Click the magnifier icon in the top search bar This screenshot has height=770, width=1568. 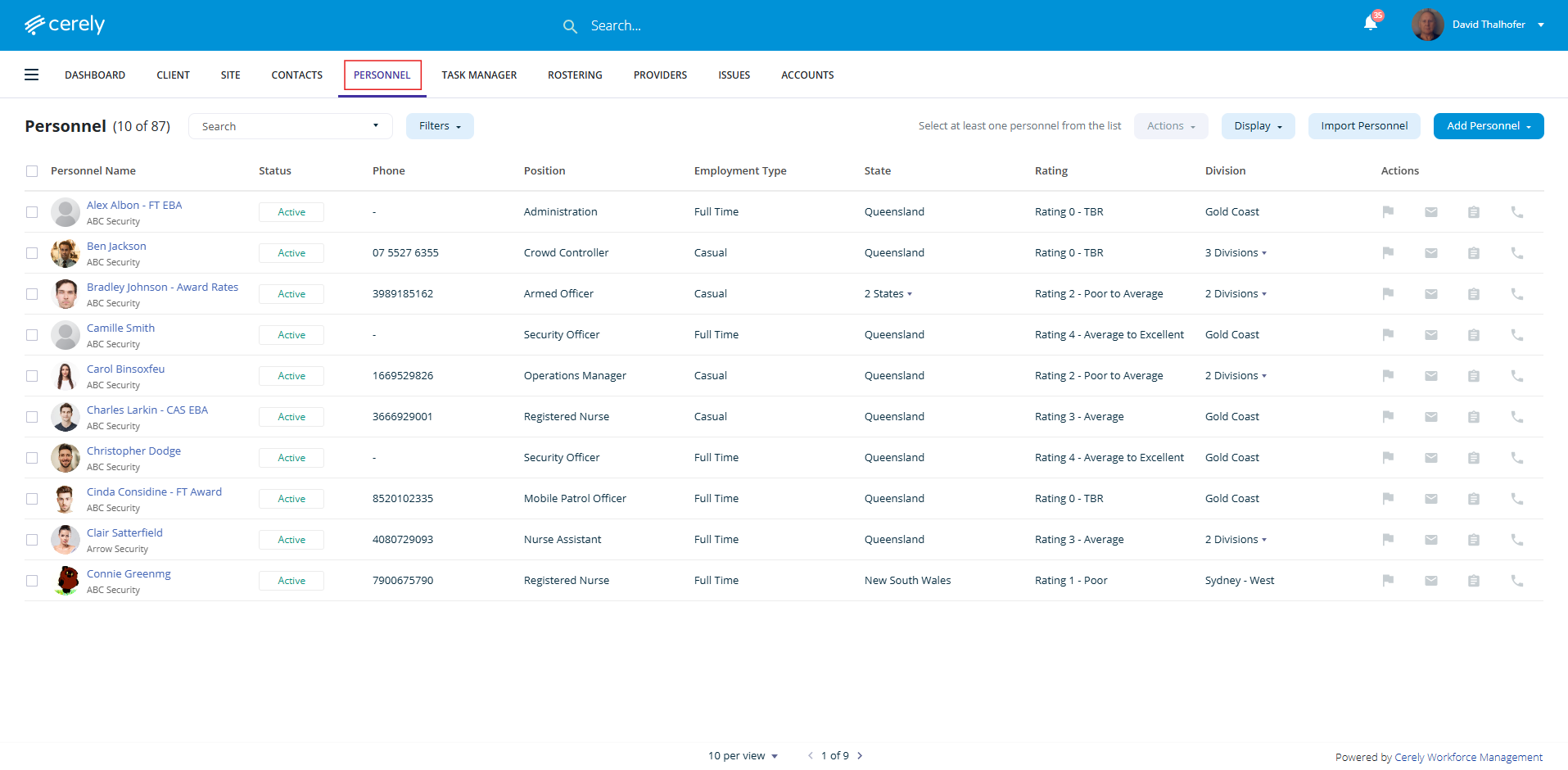coord(570,26)
